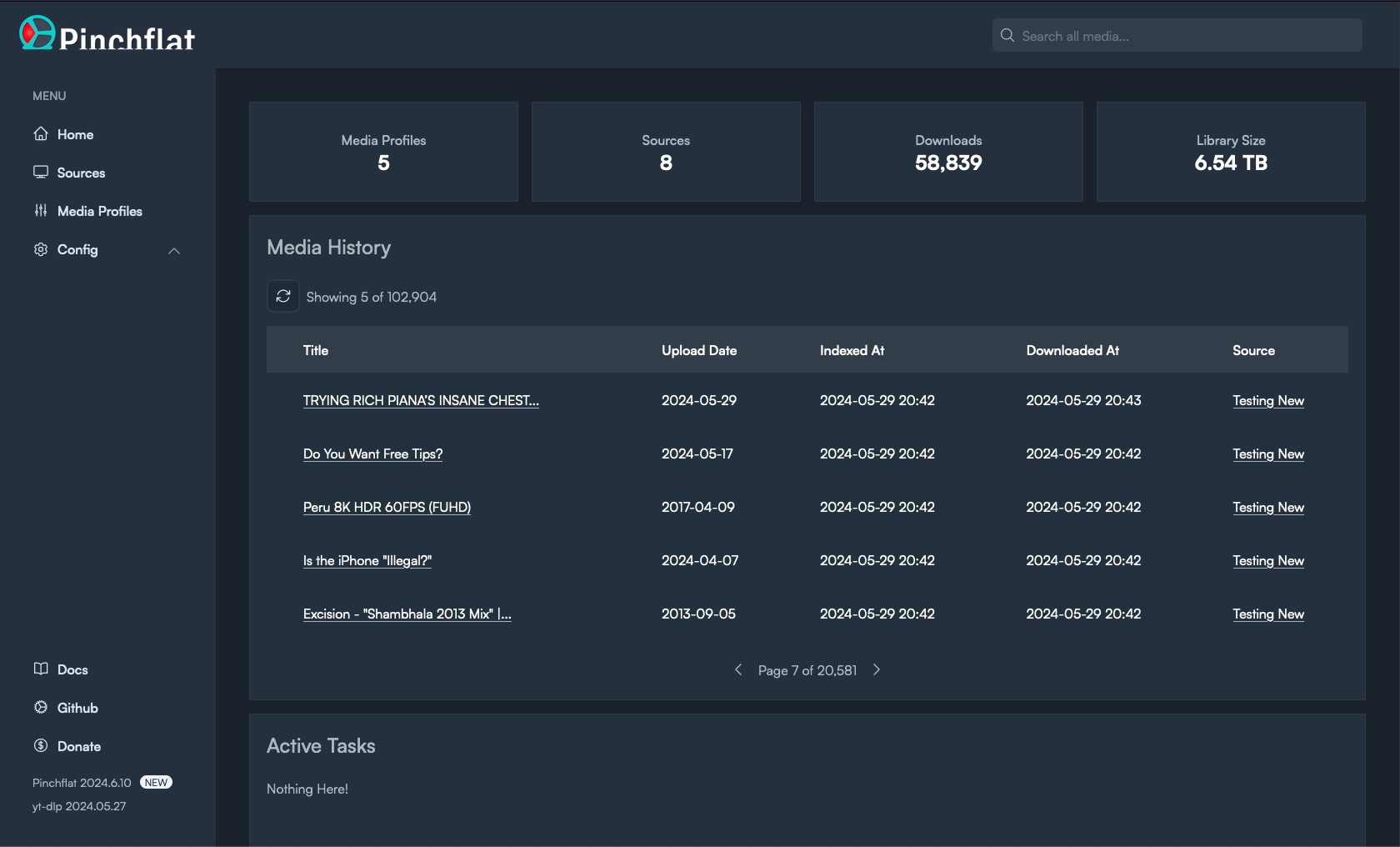
Task: Collapse the Config menu chevron
Action: pos(174,251)
